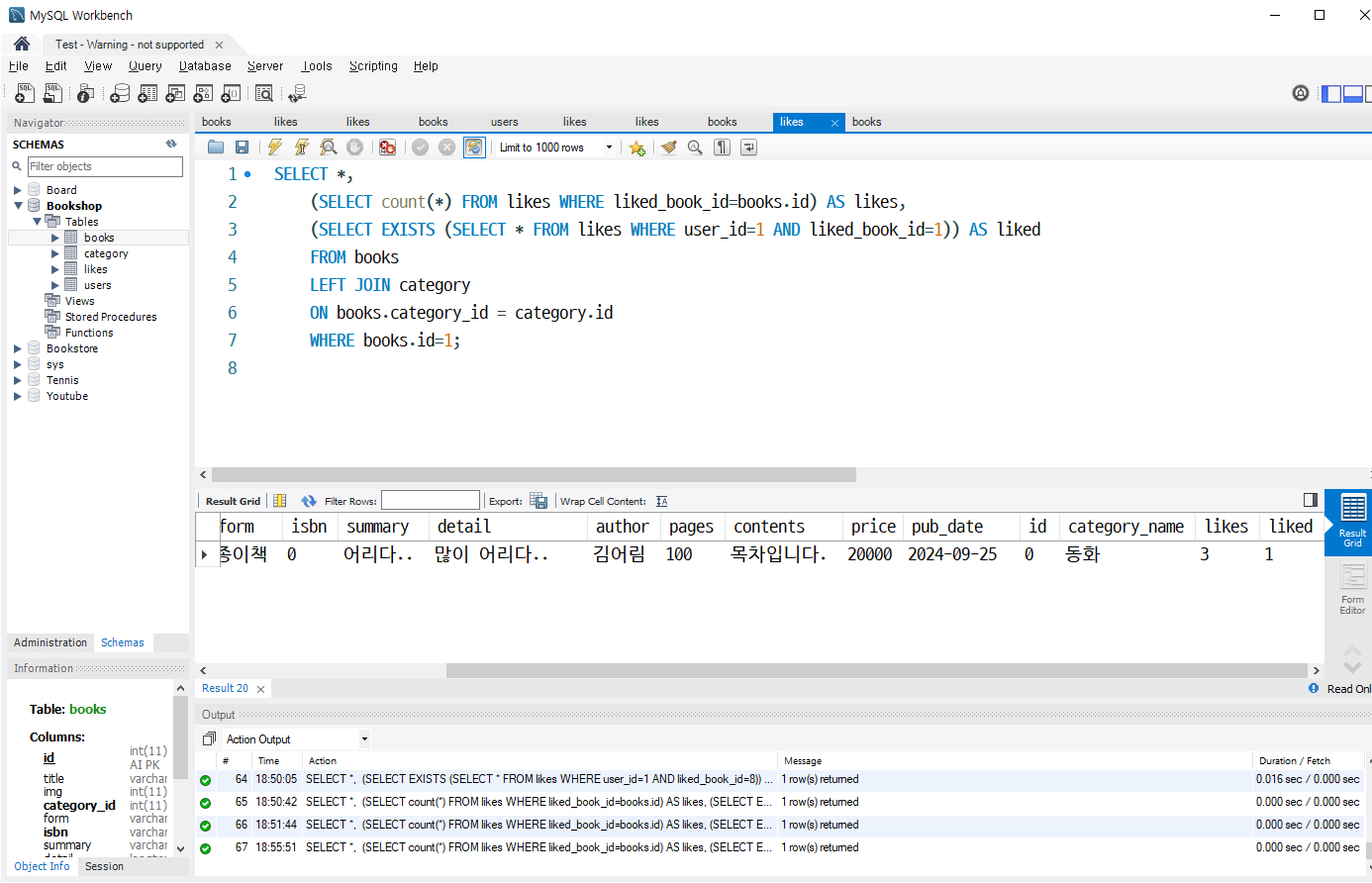Screen dimensions: 1372x883
Task: Open the Database menu
Action: coord(205,66)
